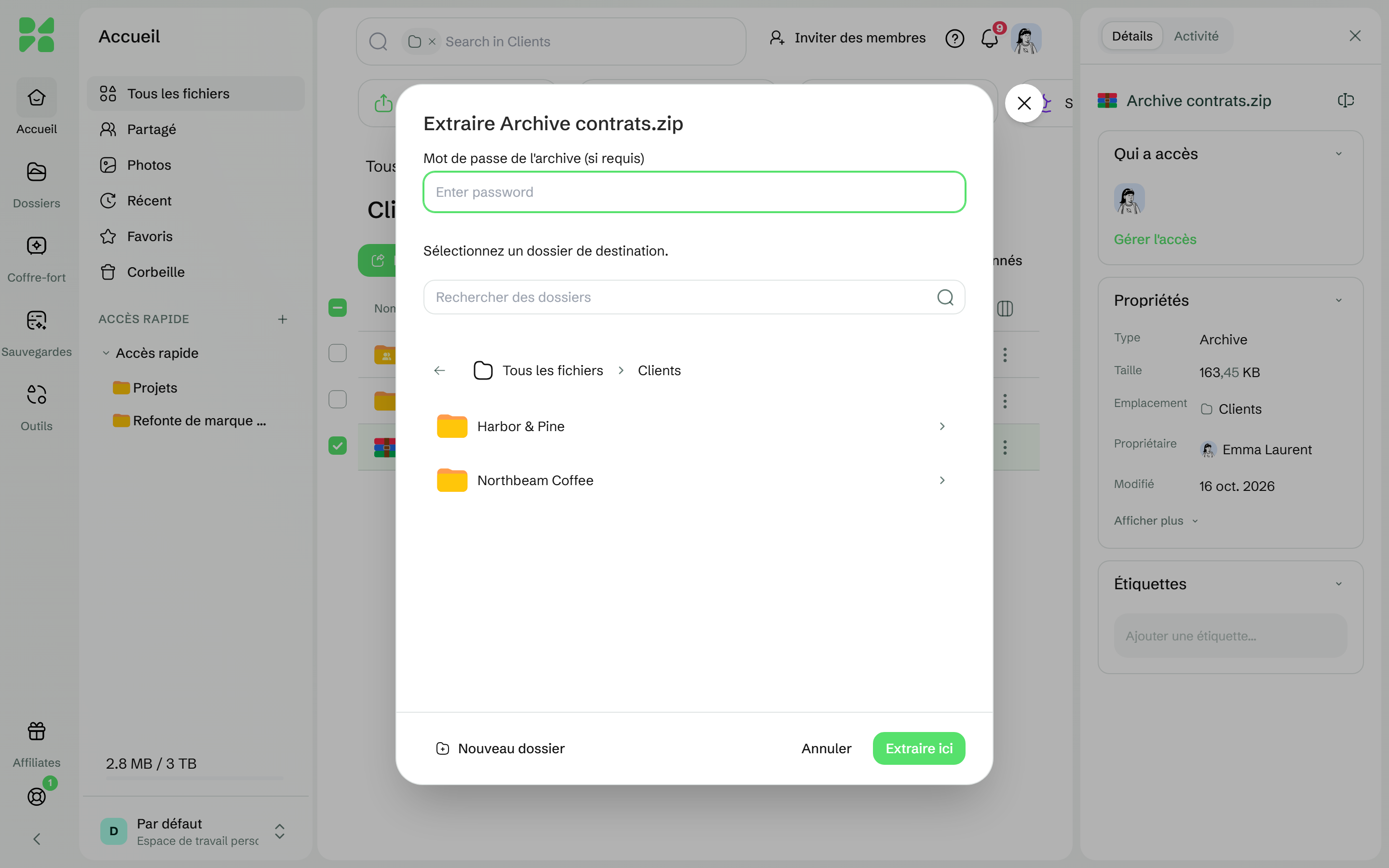The width and height of the screenshot is (1389, 868).
Task: Open the Sauvegardes backups icon
Action: [x=36, y=320]
